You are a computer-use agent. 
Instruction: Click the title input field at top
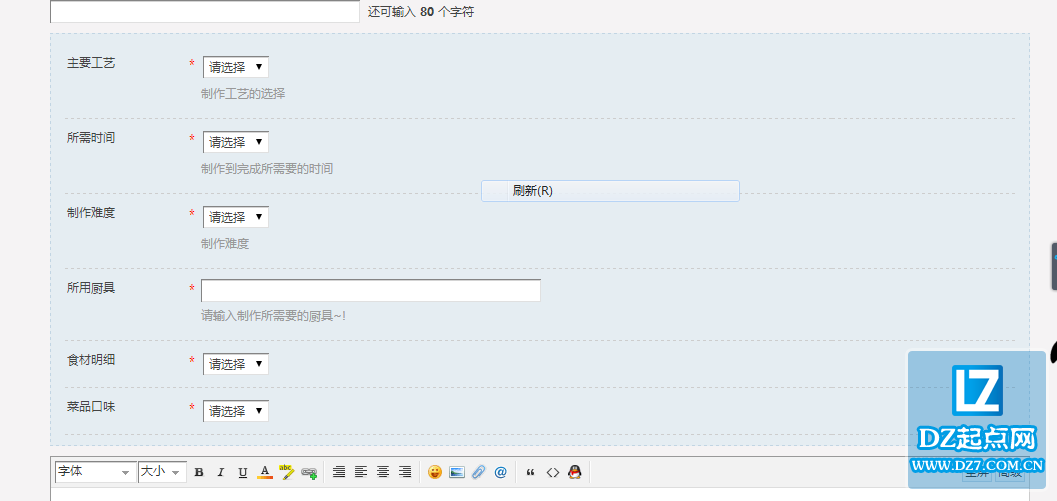(x=205, y=11)
